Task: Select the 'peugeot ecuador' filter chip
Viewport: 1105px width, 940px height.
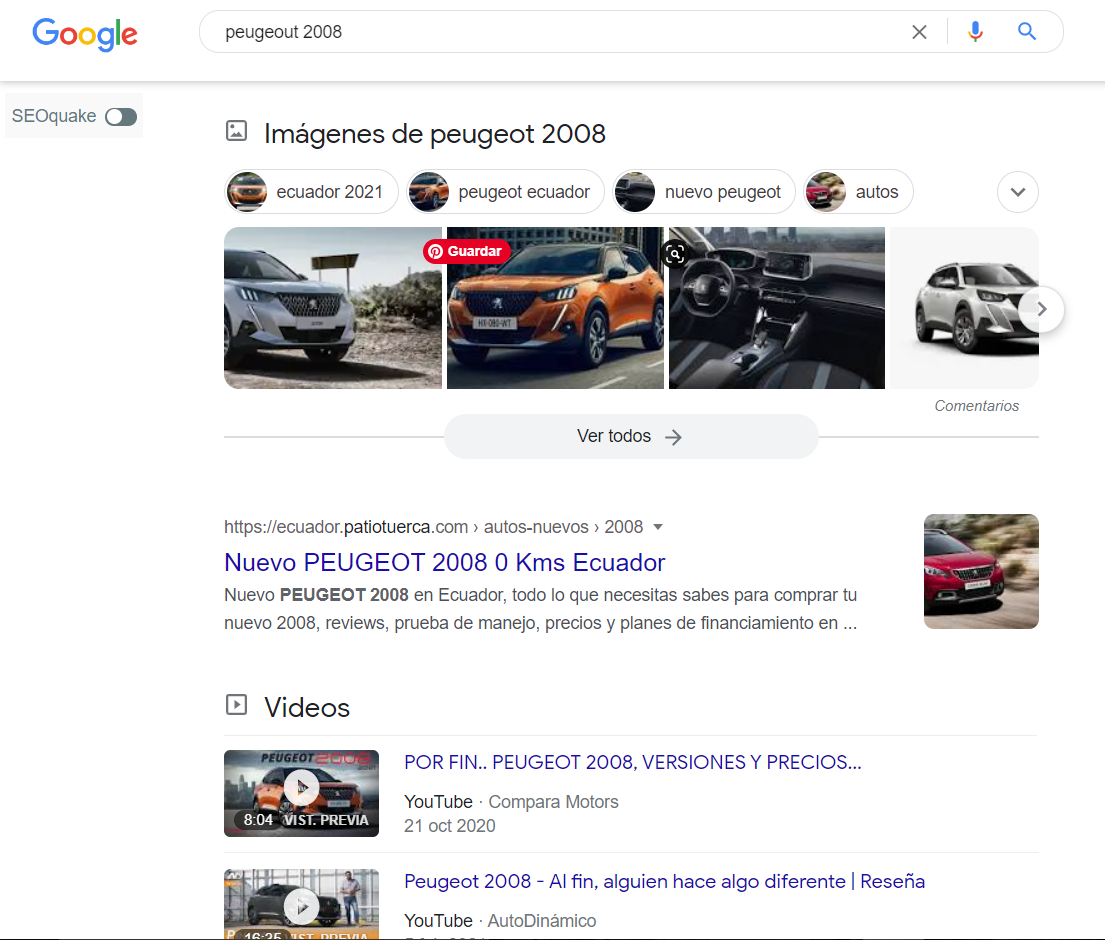Action: click(x=505, y=192)
